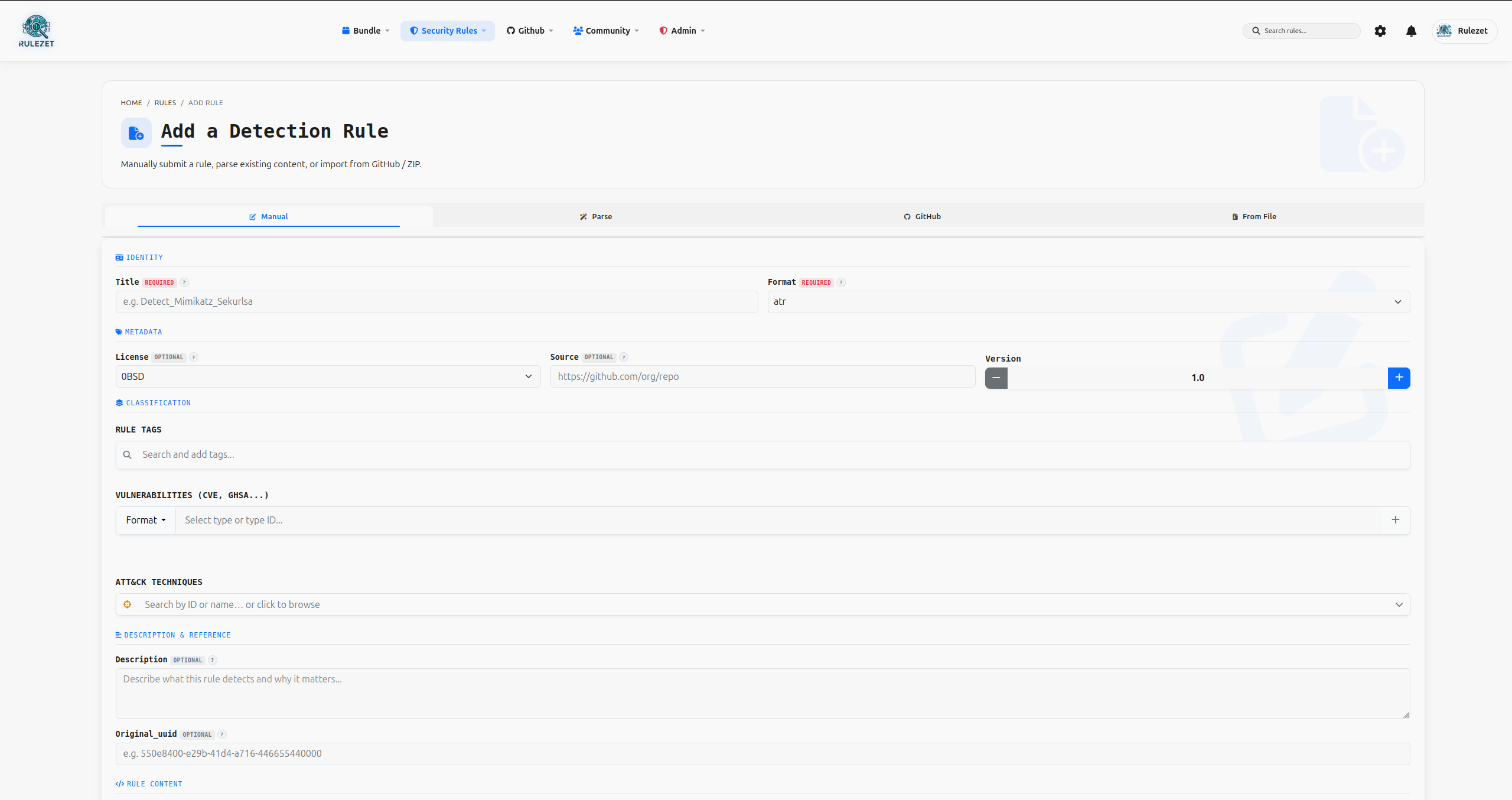Go to HOME breadcrumb link
The width and height of the screenshot is (1512, 800).
coord(131,103)
